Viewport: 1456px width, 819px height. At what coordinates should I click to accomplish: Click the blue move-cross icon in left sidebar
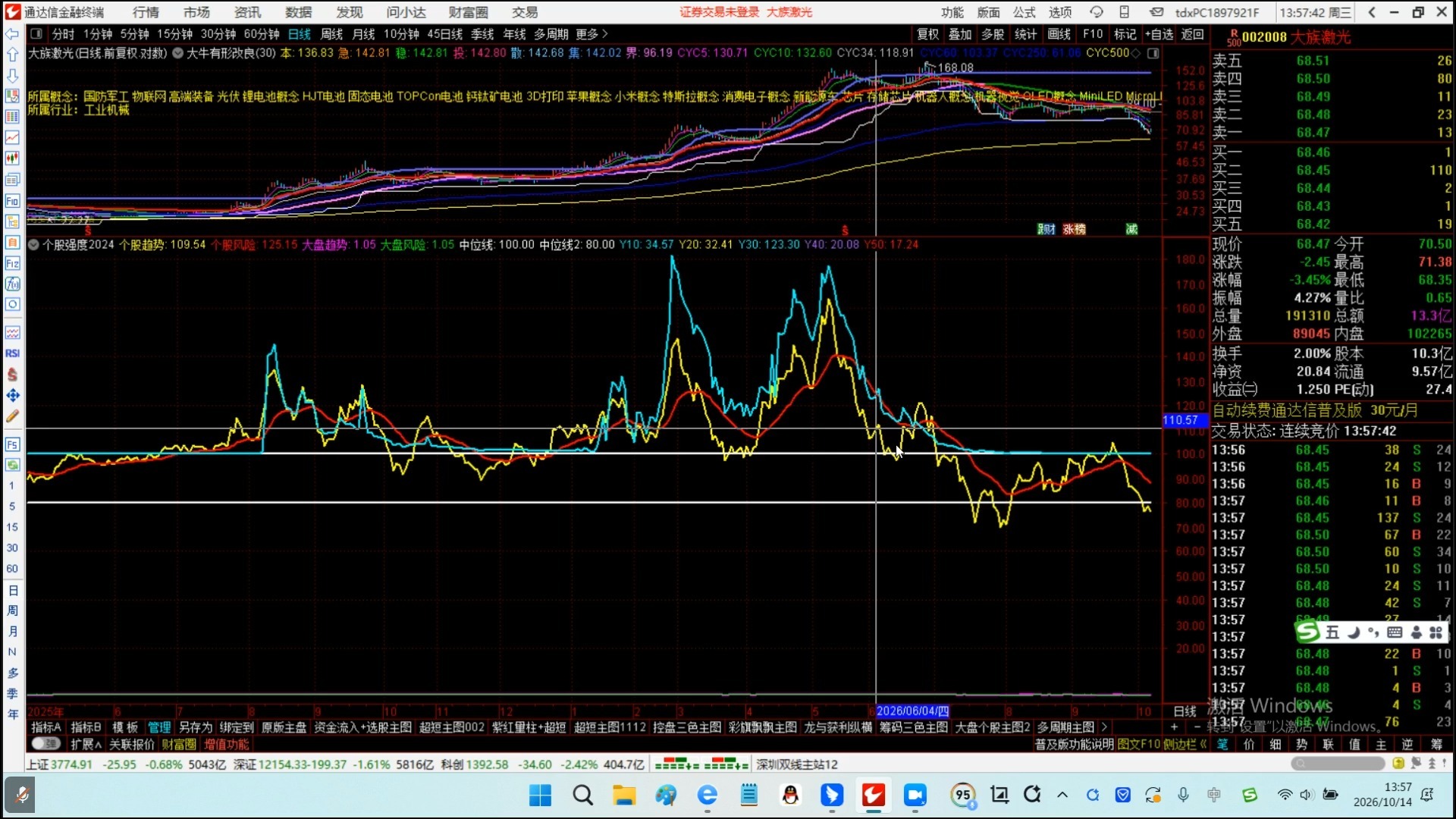click(x=12, y=395)
